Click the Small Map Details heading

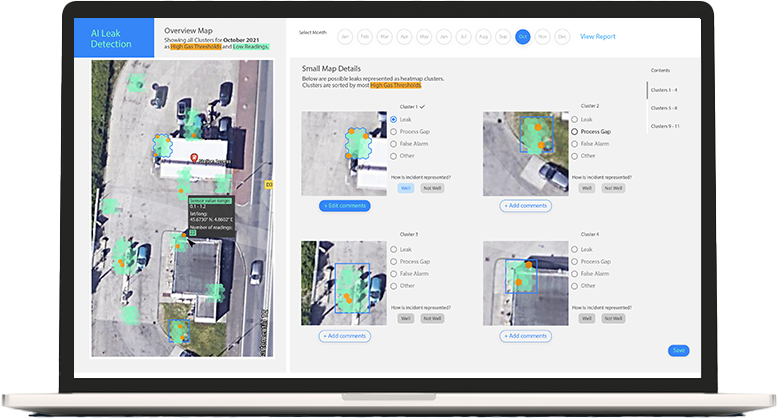click(331, 69)
